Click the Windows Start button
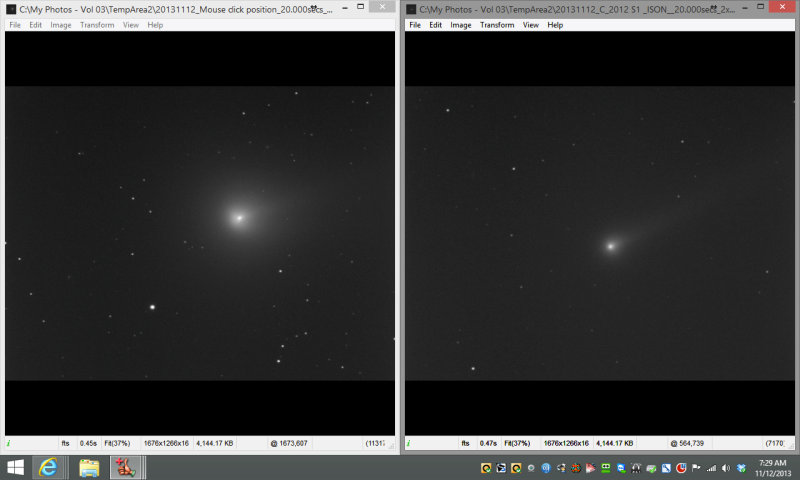Viewport: 800px width, 480px height. pyautogui.click(x=15, y=467)
